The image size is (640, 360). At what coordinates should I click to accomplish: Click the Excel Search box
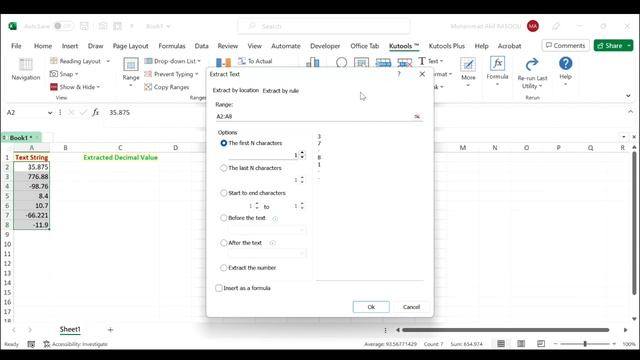click(x=324, y=26)
